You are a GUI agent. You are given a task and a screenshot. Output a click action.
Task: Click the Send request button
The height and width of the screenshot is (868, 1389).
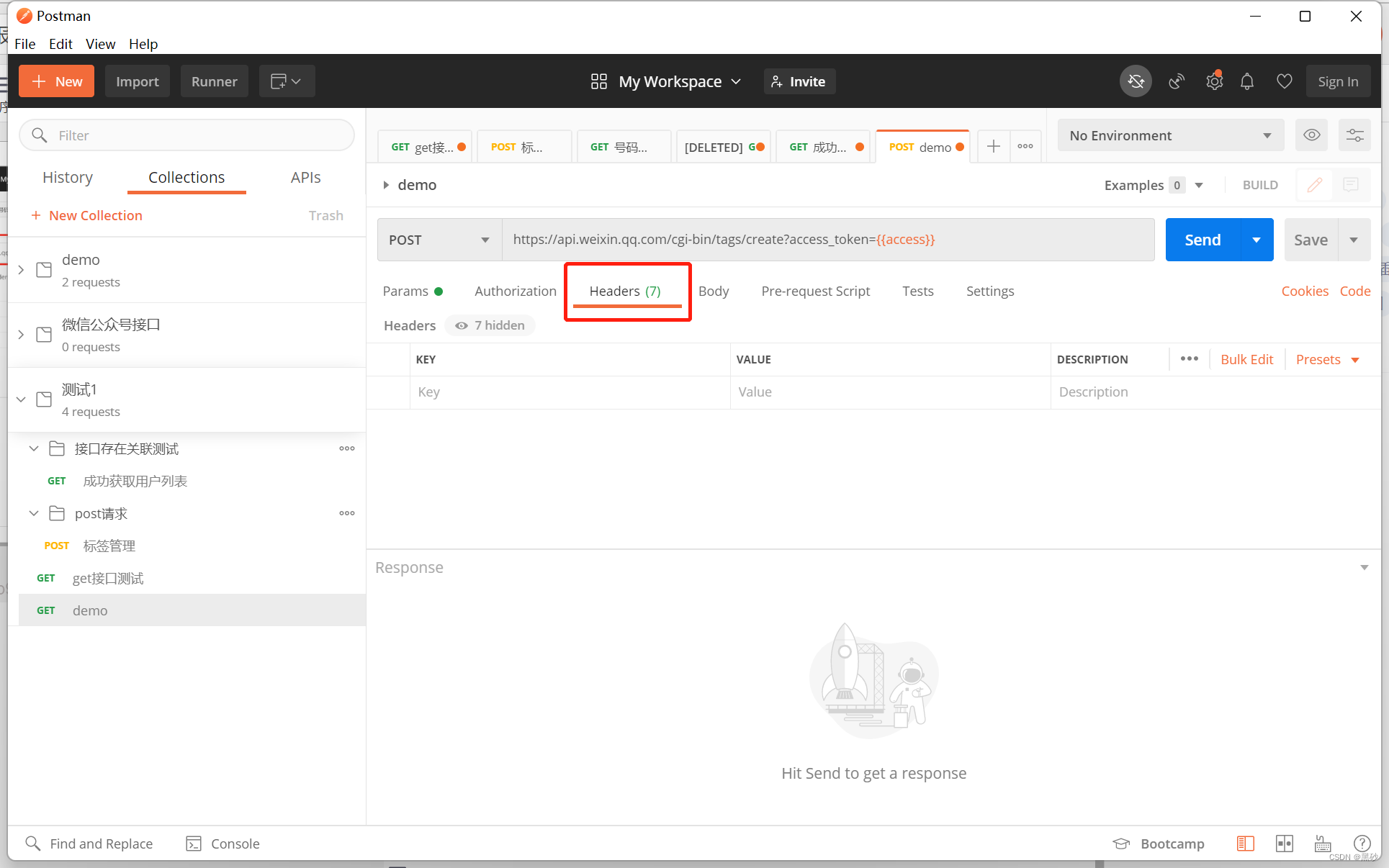[x=1202, y=238]
